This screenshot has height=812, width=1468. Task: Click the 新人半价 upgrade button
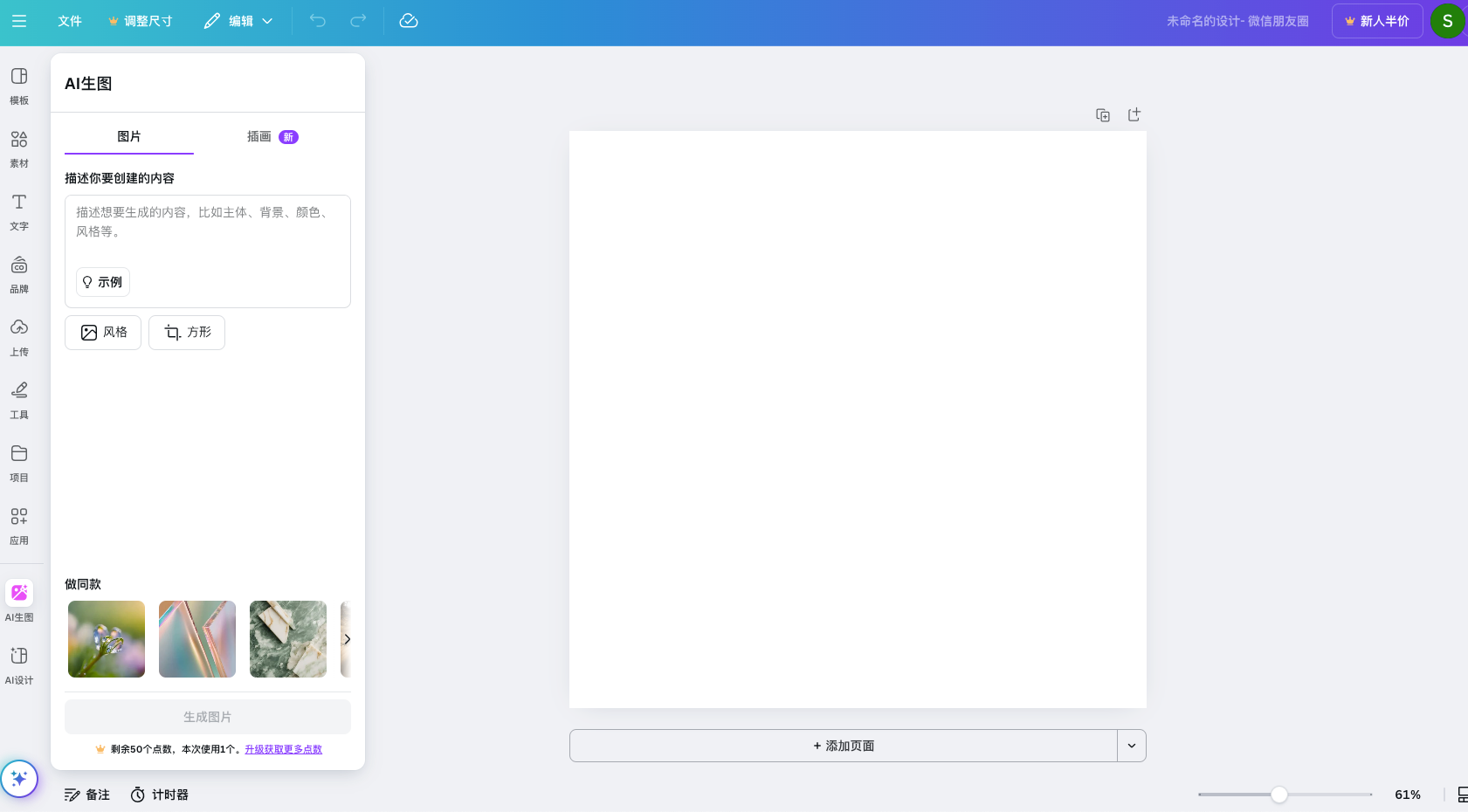1376,20
